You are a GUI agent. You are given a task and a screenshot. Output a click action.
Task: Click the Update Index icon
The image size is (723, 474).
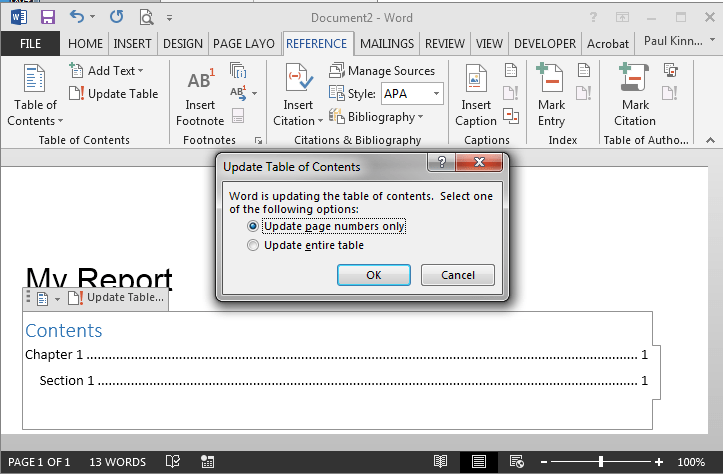(x=583, y=93)
